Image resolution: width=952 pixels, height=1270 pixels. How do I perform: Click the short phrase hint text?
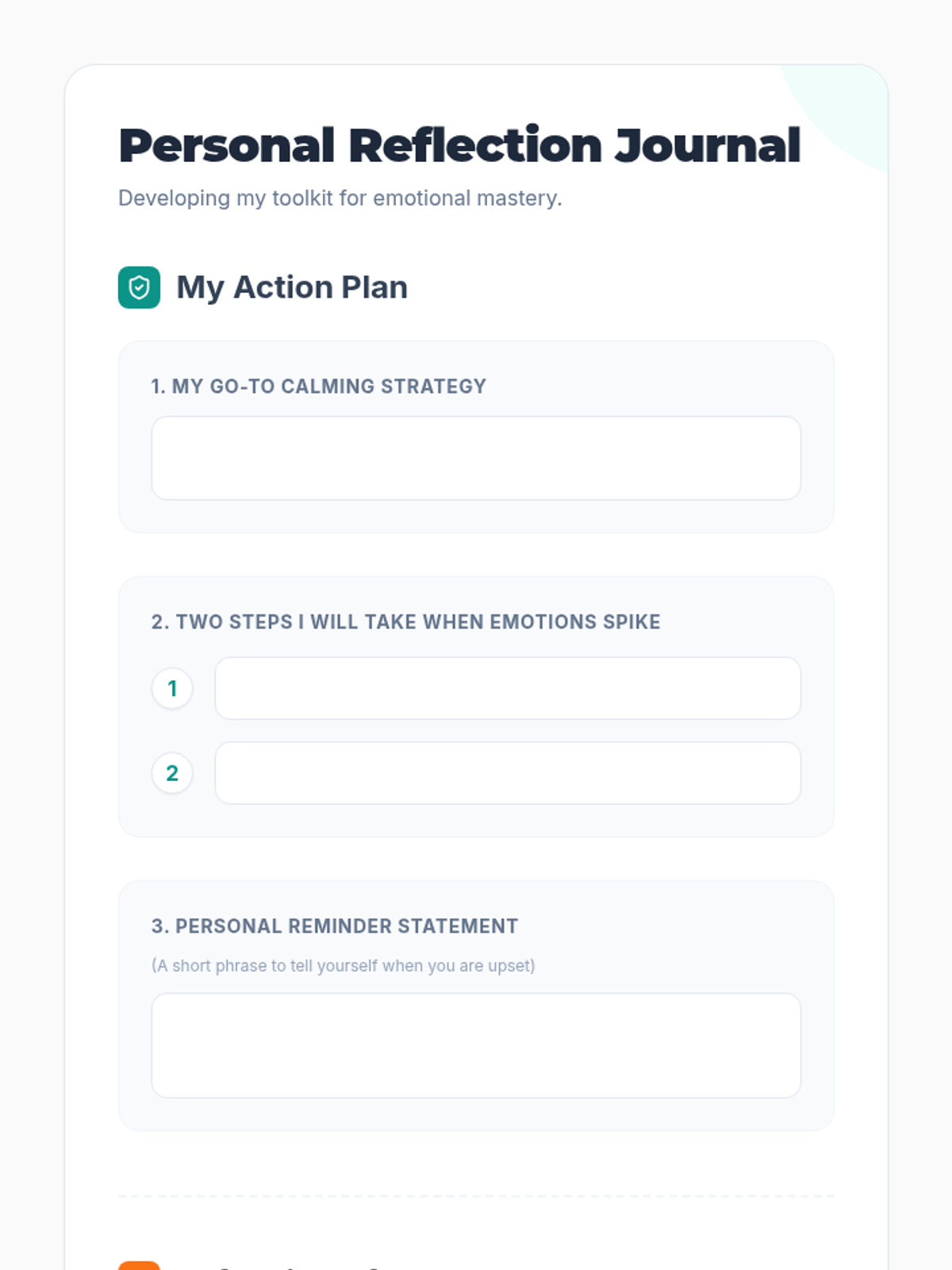(x=343, y=966)
